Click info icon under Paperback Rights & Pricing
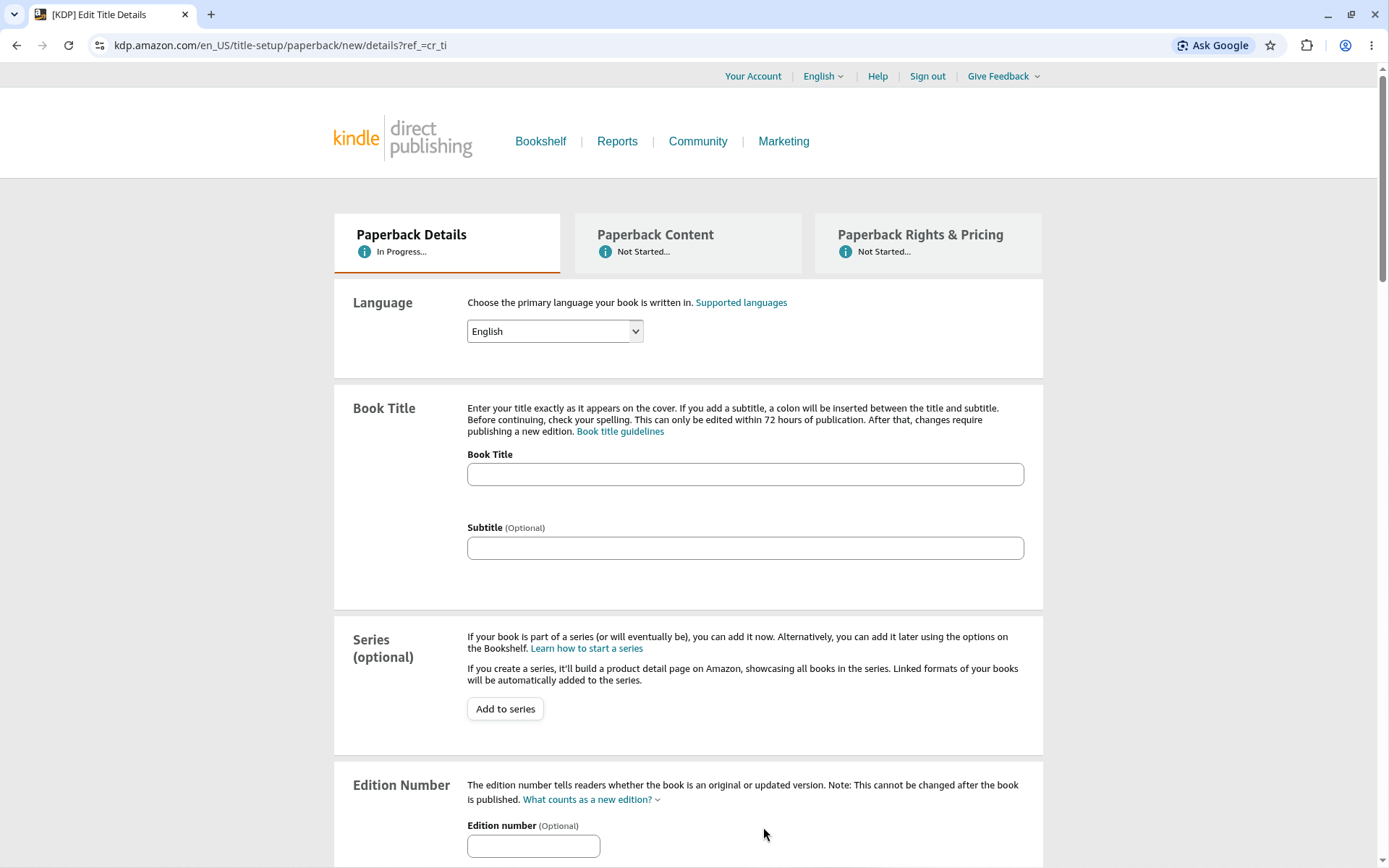Viewport: 1389px width, 868px height. [x=846, y=252]
